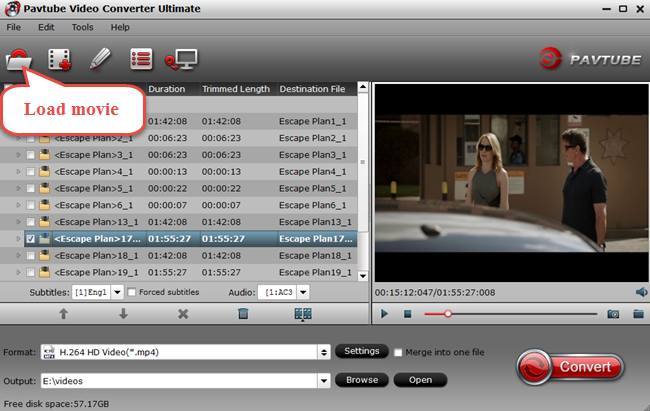Move selected item down with arrow
The image size is (650, 411).
pyautogui.click(x=123, y=314)
